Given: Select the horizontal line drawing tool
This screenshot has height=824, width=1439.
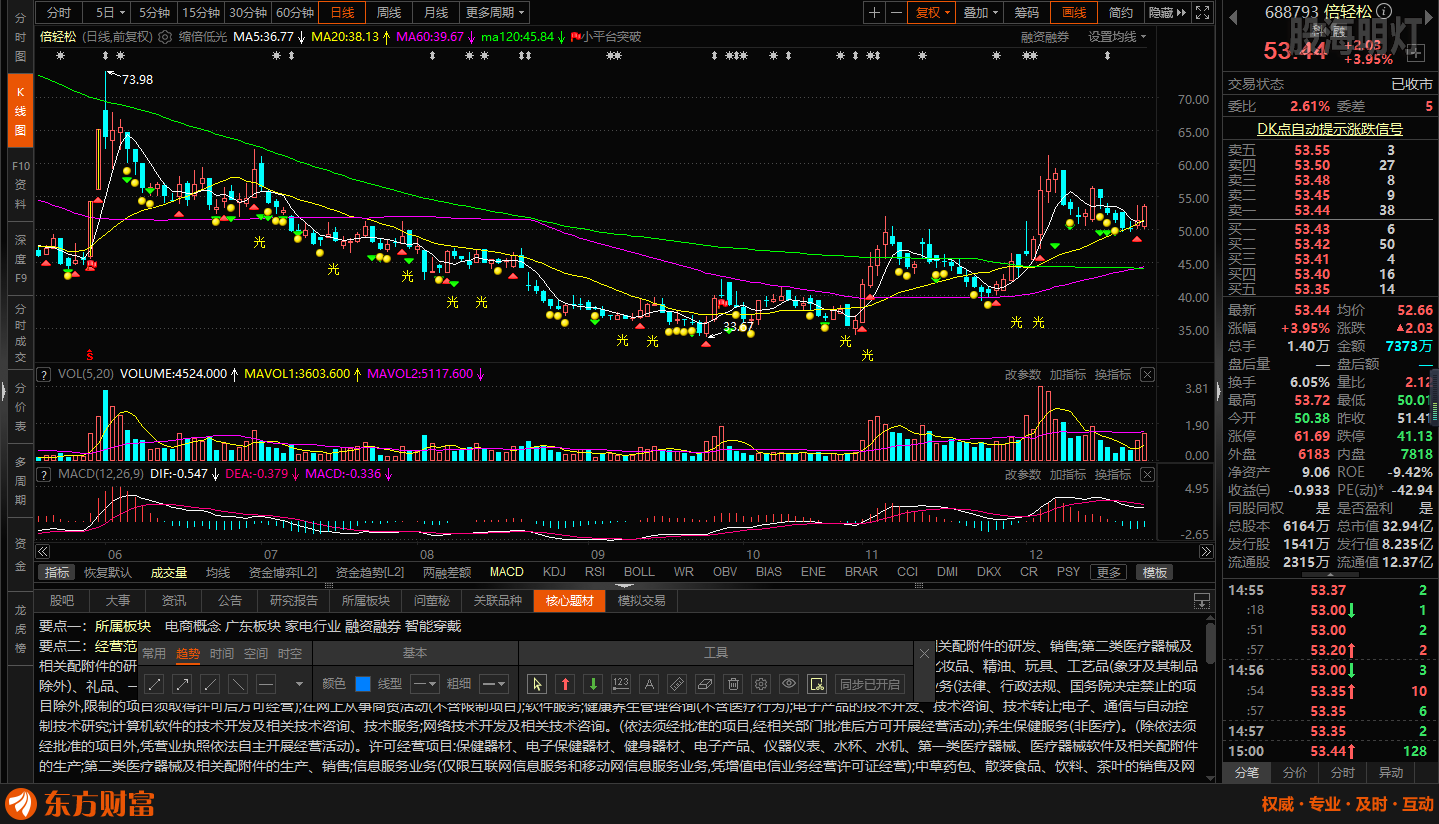Looking at the screenshot, I should pyautogui.click(x=266, y=684).
